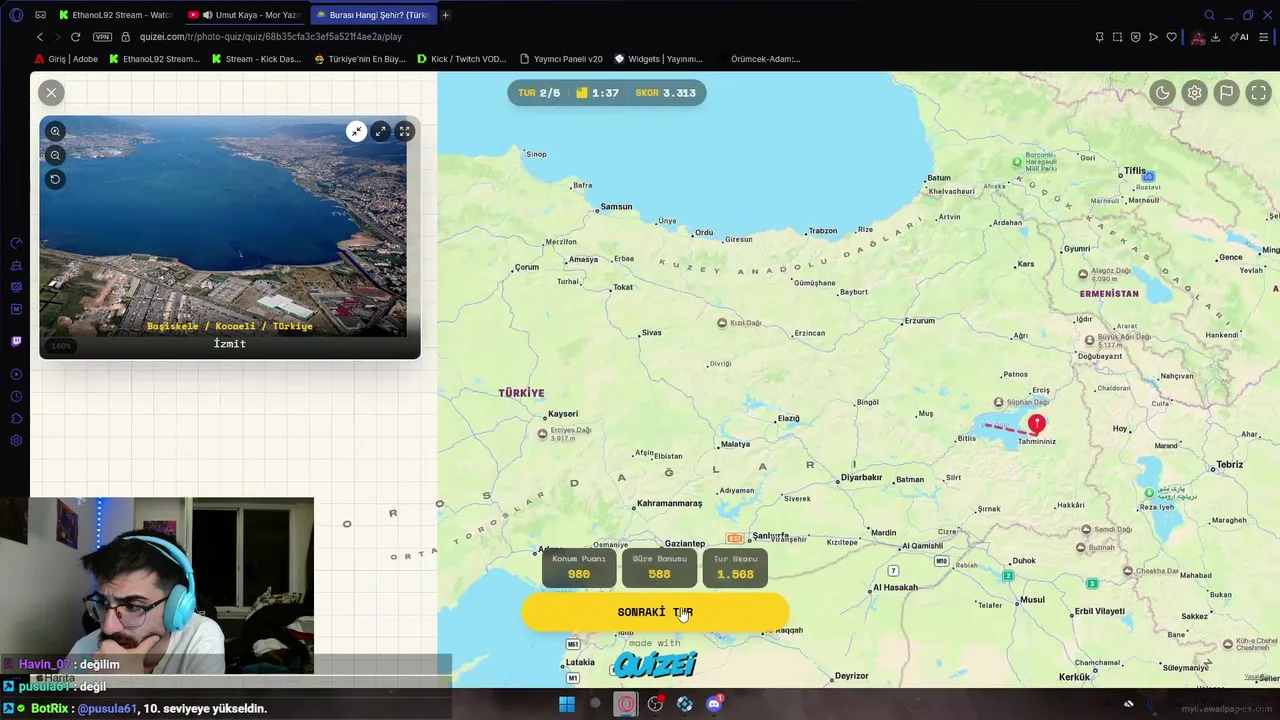Open Windows Start menu
This screenshot has height=720, width=1280.
567,704
